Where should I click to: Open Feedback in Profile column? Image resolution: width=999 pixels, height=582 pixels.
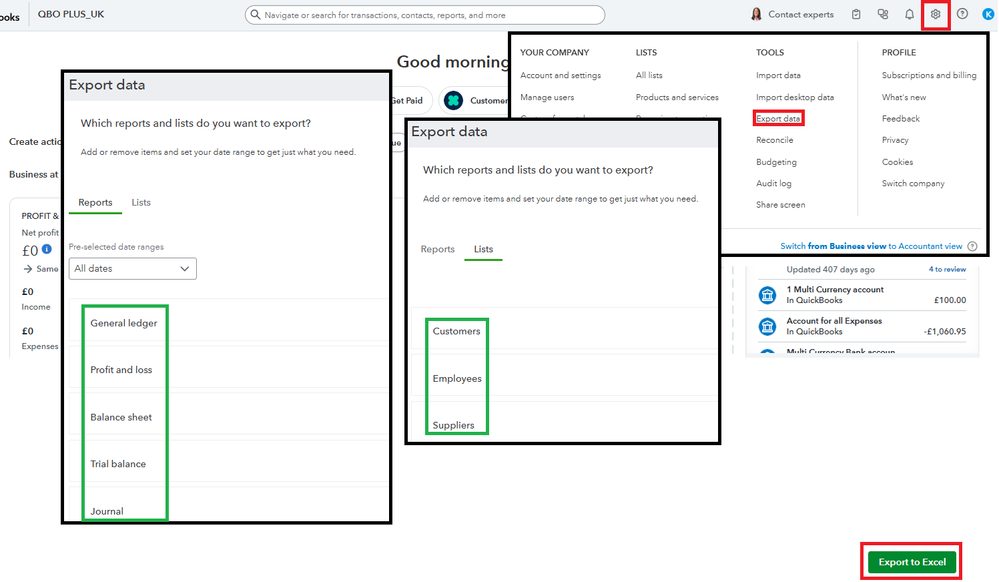(900, 119)
